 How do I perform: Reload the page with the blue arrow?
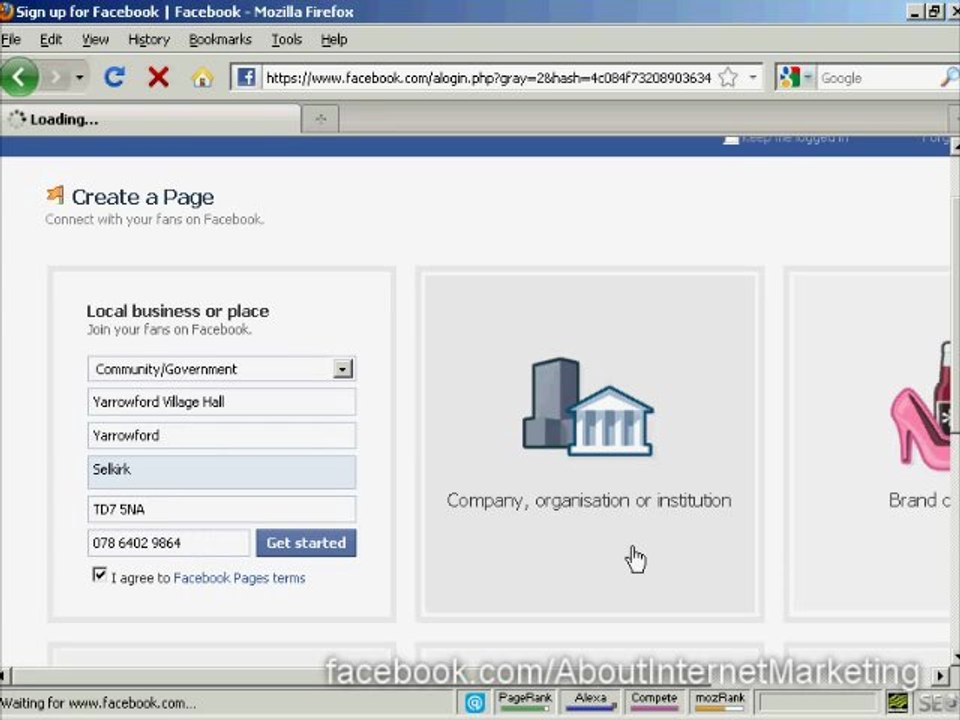(x=114, y=77)
